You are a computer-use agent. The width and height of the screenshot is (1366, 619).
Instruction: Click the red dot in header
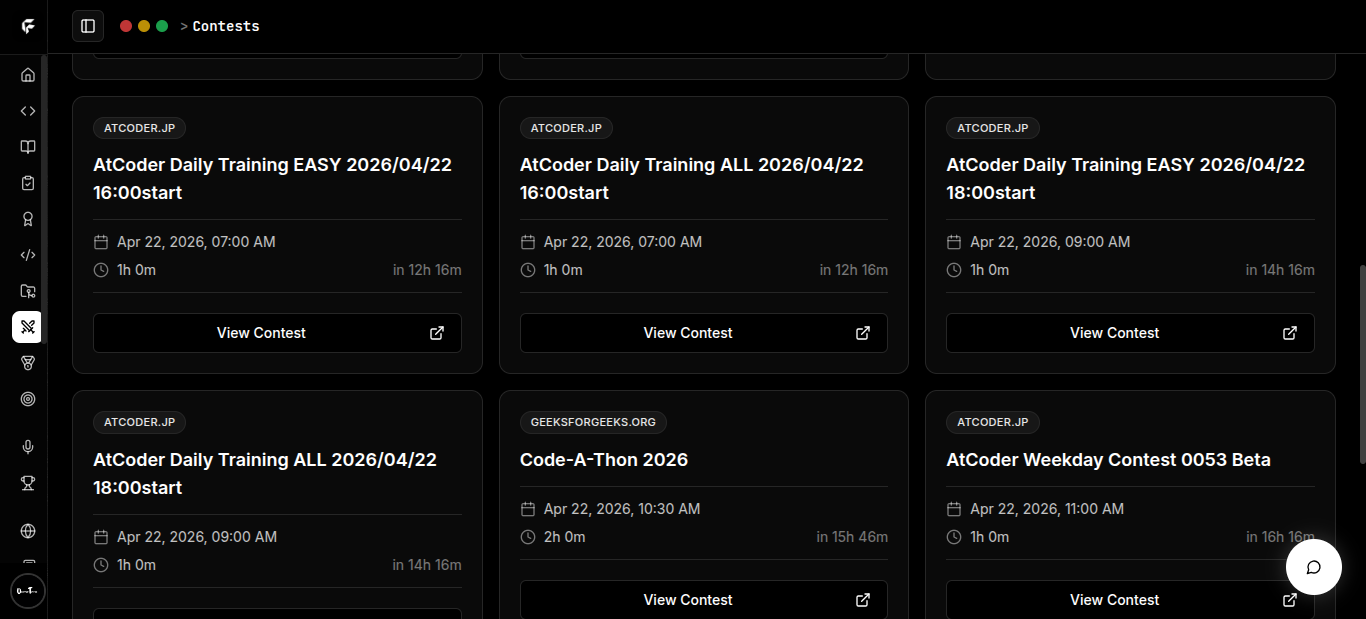click(126, 26)
